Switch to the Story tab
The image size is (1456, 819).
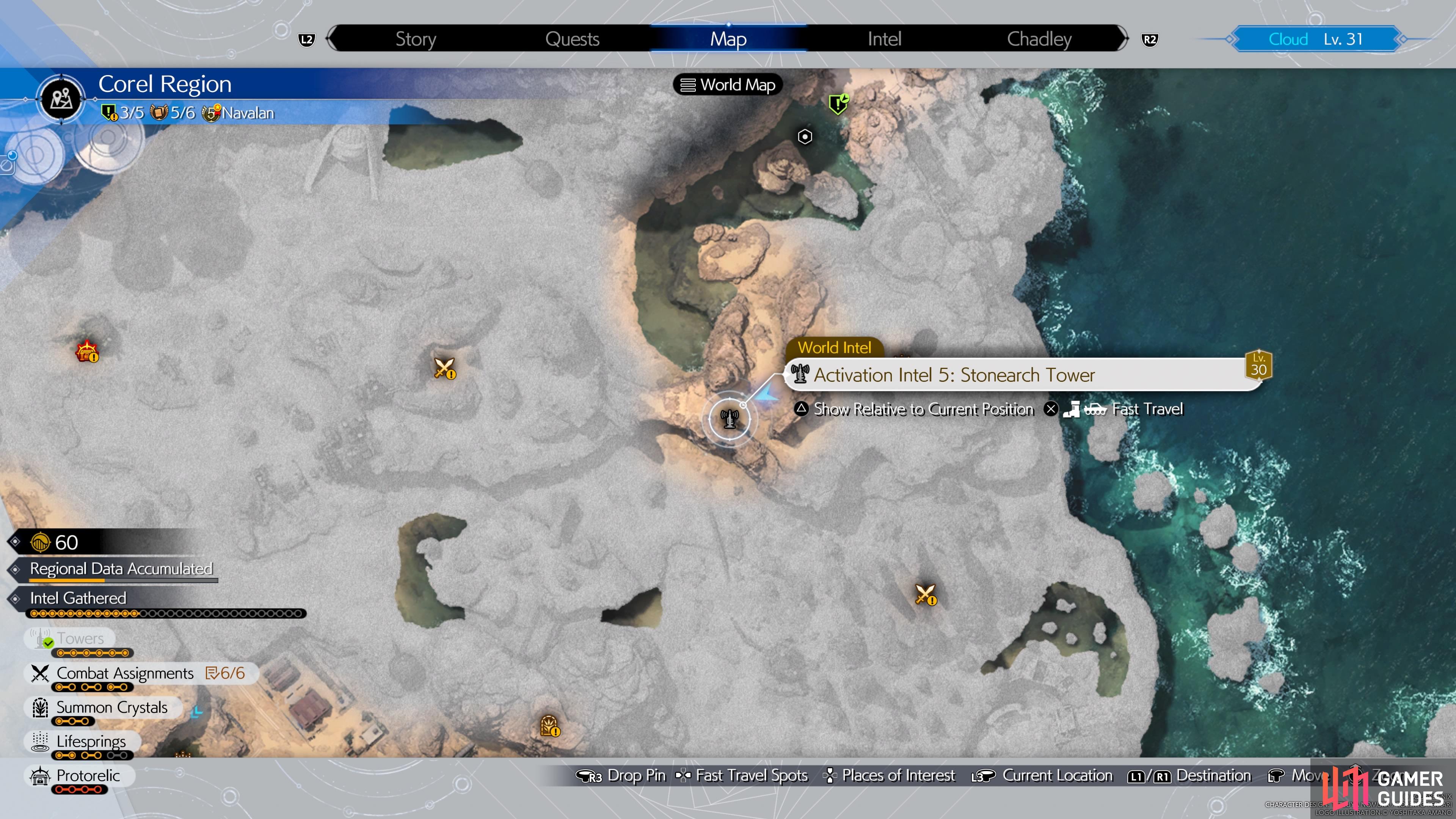(x=416, y=39)
